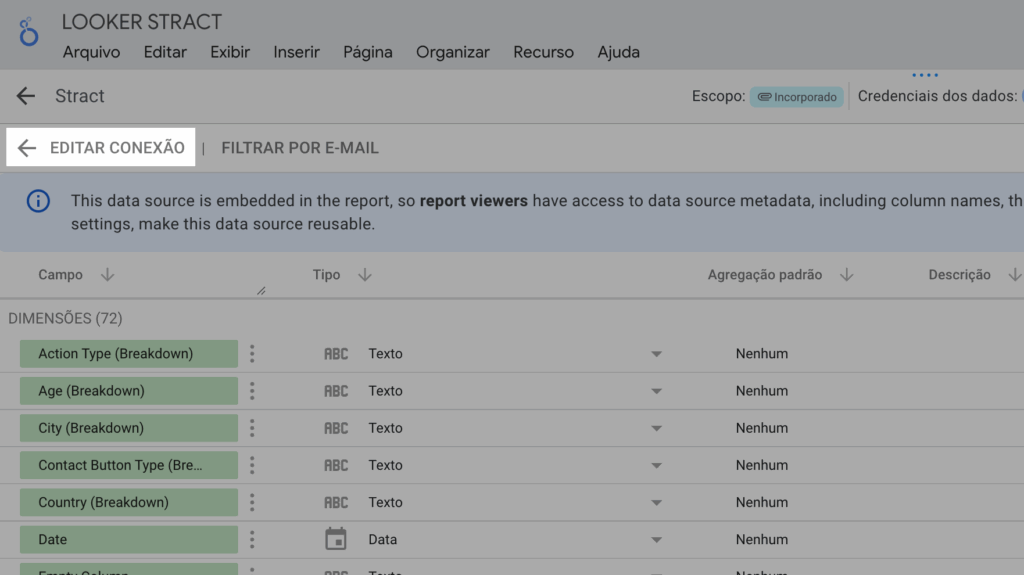Click FILTRAR POR E-MAIL link
The height and width of the screenshot is (575, 1024).
pyautogui.click(x=300, y=148)
